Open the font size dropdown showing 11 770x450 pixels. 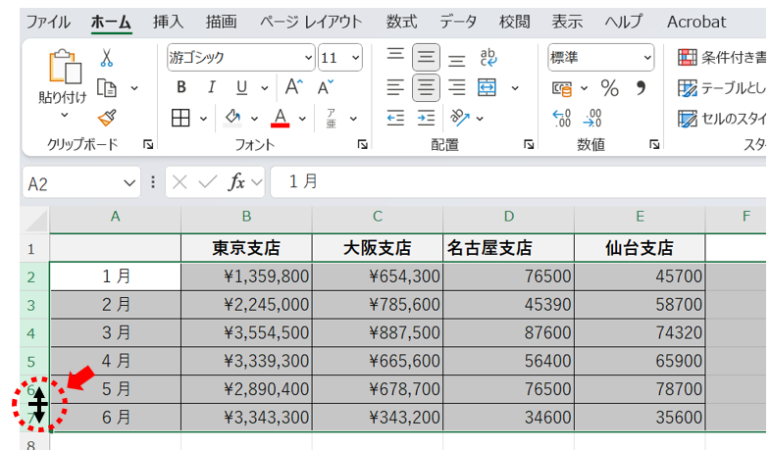pyautogui.click(x=356, y=57)
